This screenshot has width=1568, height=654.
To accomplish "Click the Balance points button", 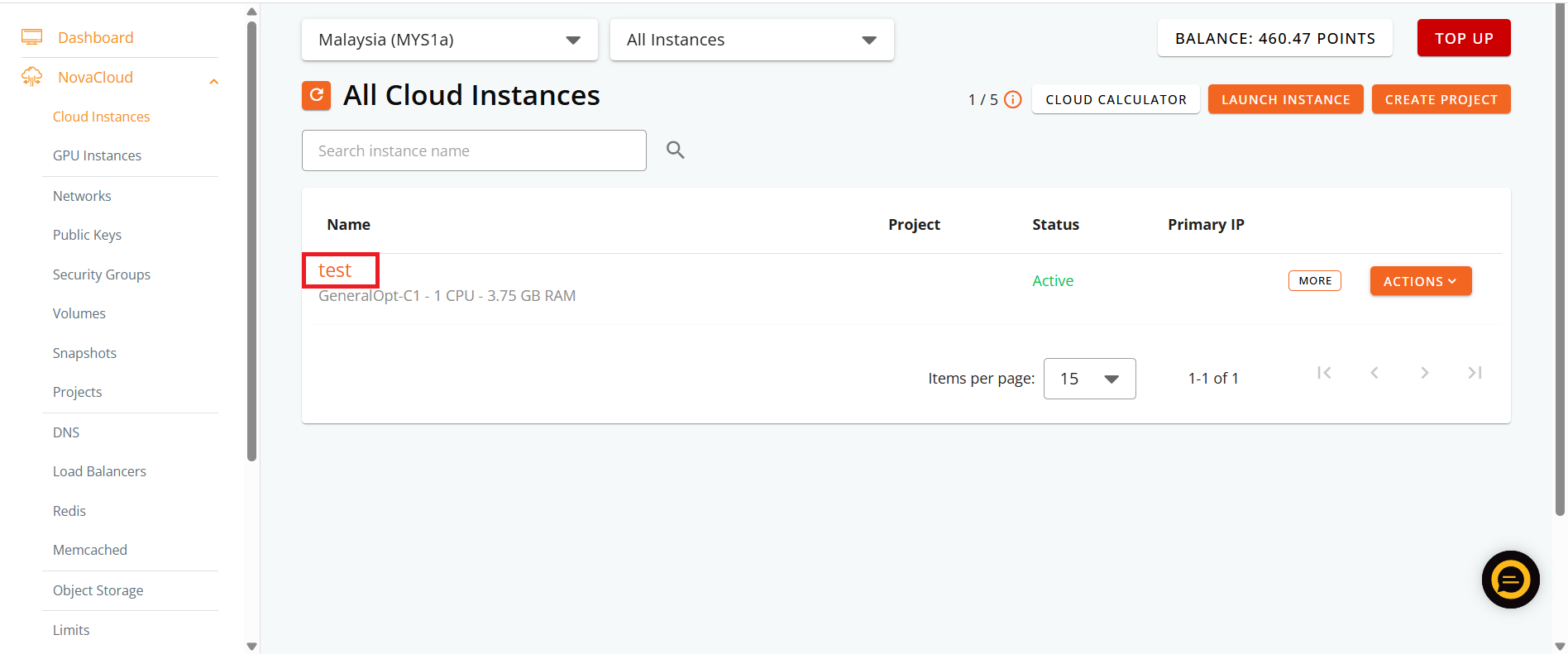I will pos(1274,38).
